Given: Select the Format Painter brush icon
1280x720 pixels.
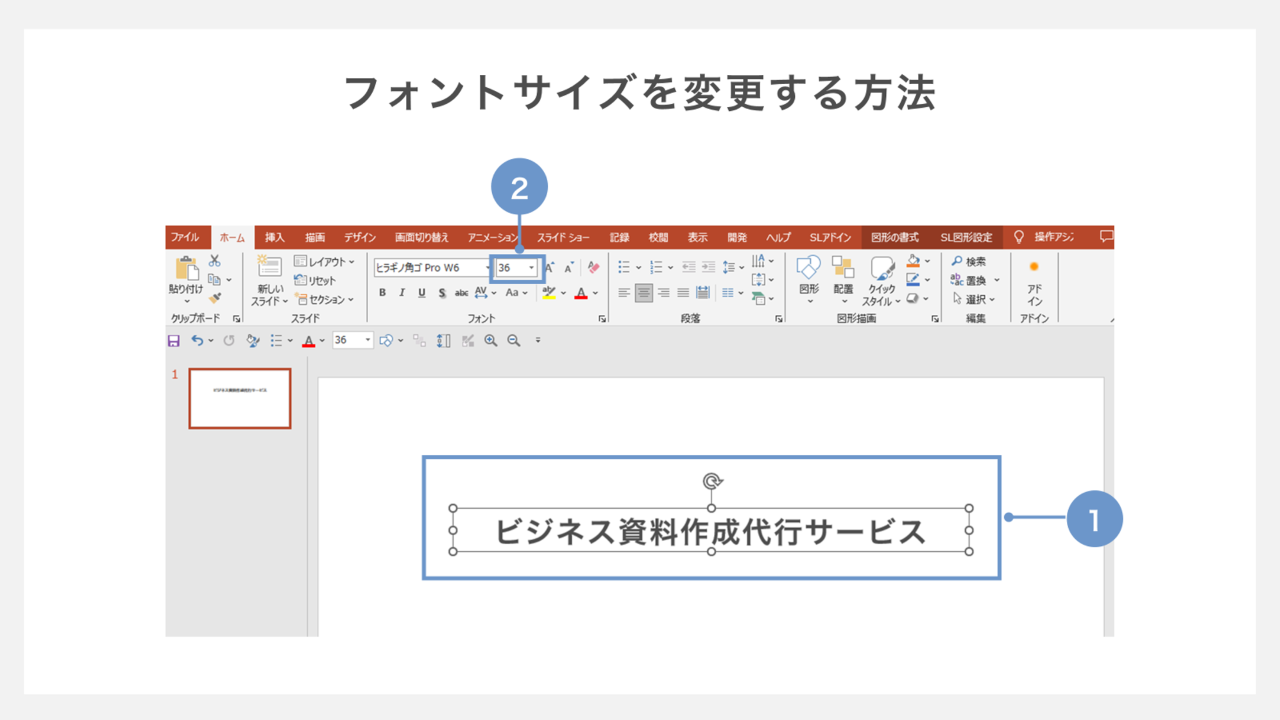Looking at the screenshot, I should click(x=214, y=297).
